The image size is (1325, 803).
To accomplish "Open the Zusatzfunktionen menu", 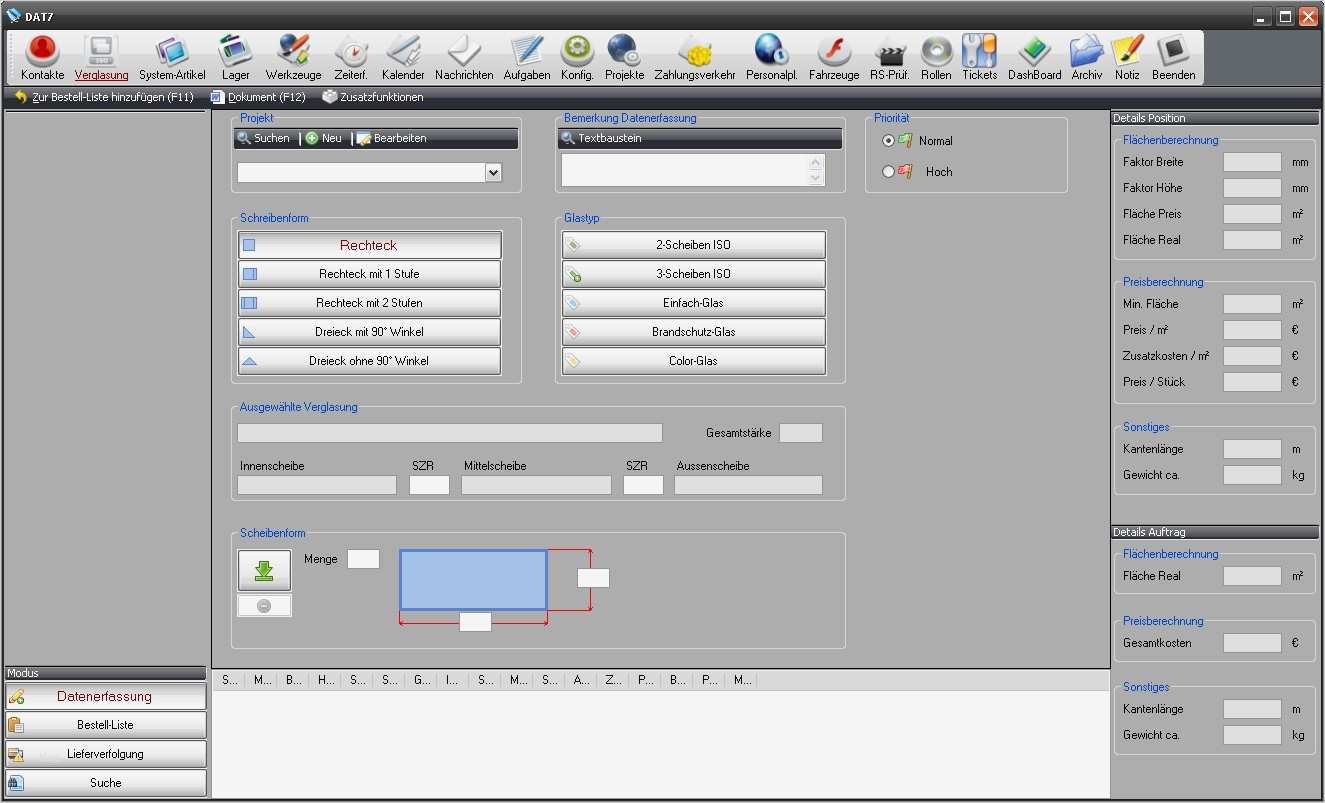I will pyautogui.click(x=373, y=97).
